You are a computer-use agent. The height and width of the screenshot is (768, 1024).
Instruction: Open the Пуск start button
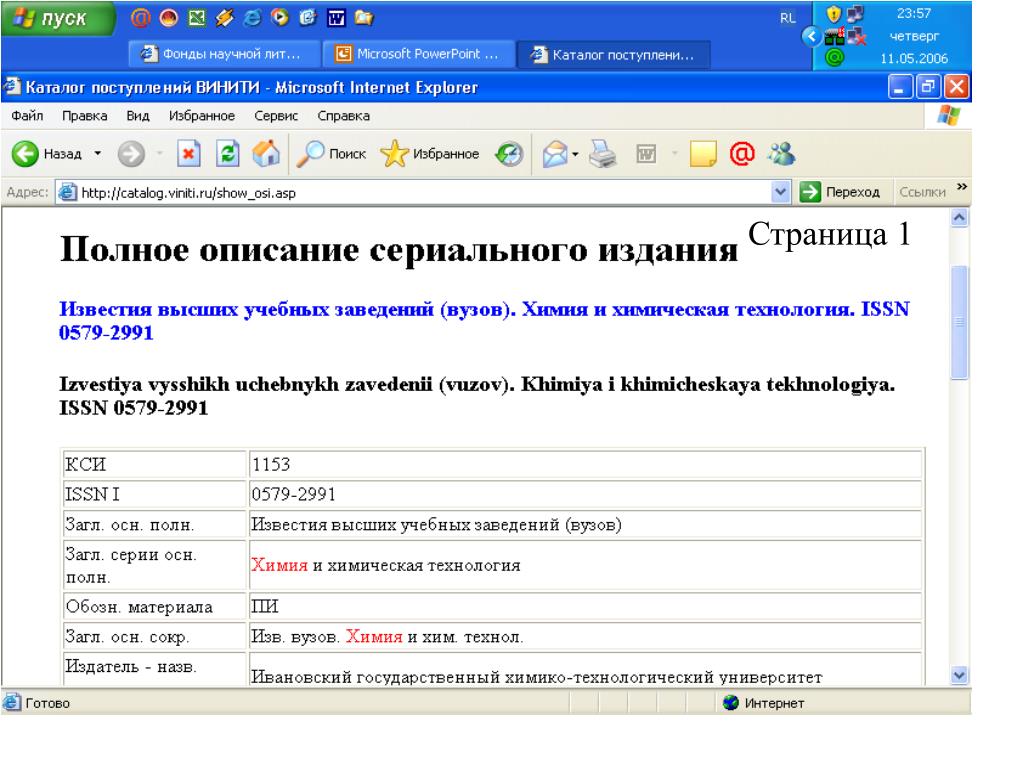tap(57, 18)
